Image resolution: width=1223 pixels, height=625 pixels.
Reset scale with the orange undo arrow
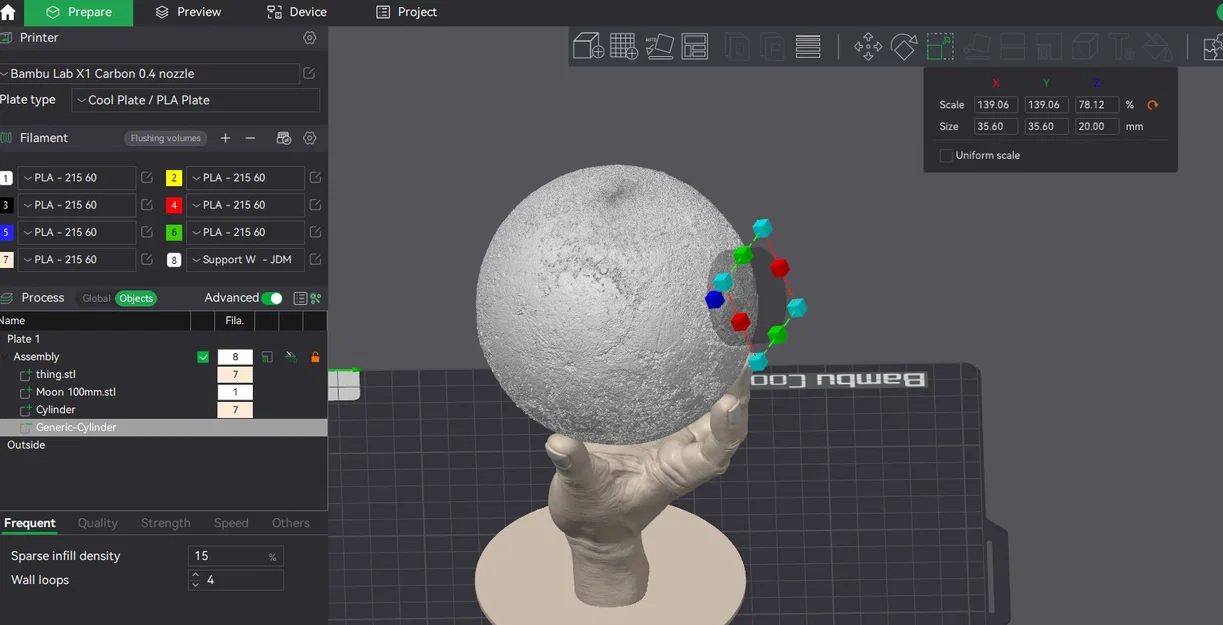1153,105
